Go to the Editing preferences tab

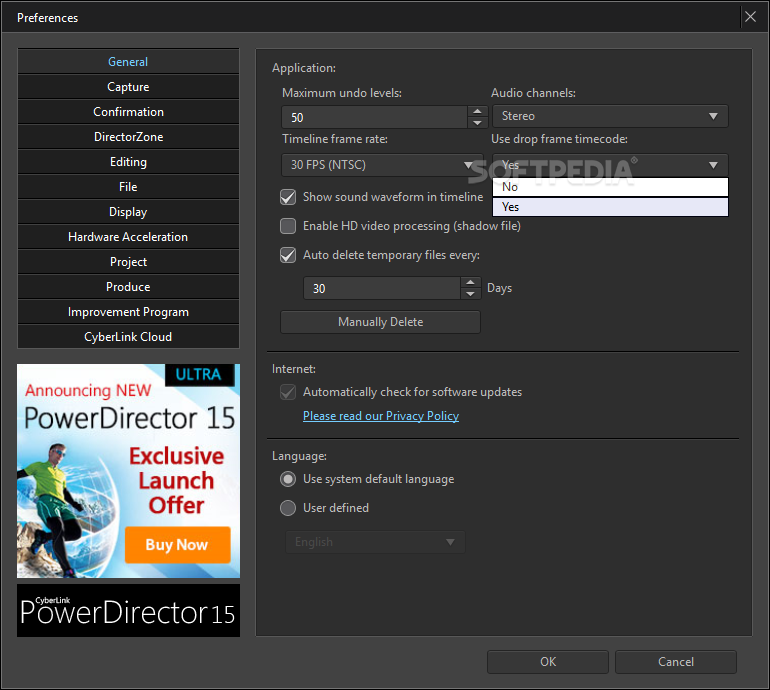coord(128,162)
